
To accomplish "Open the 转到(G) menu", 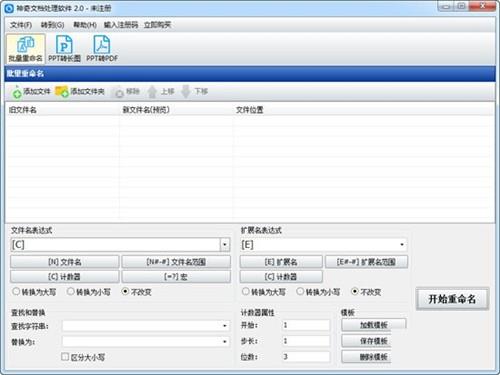I will (x=52, y=25).
